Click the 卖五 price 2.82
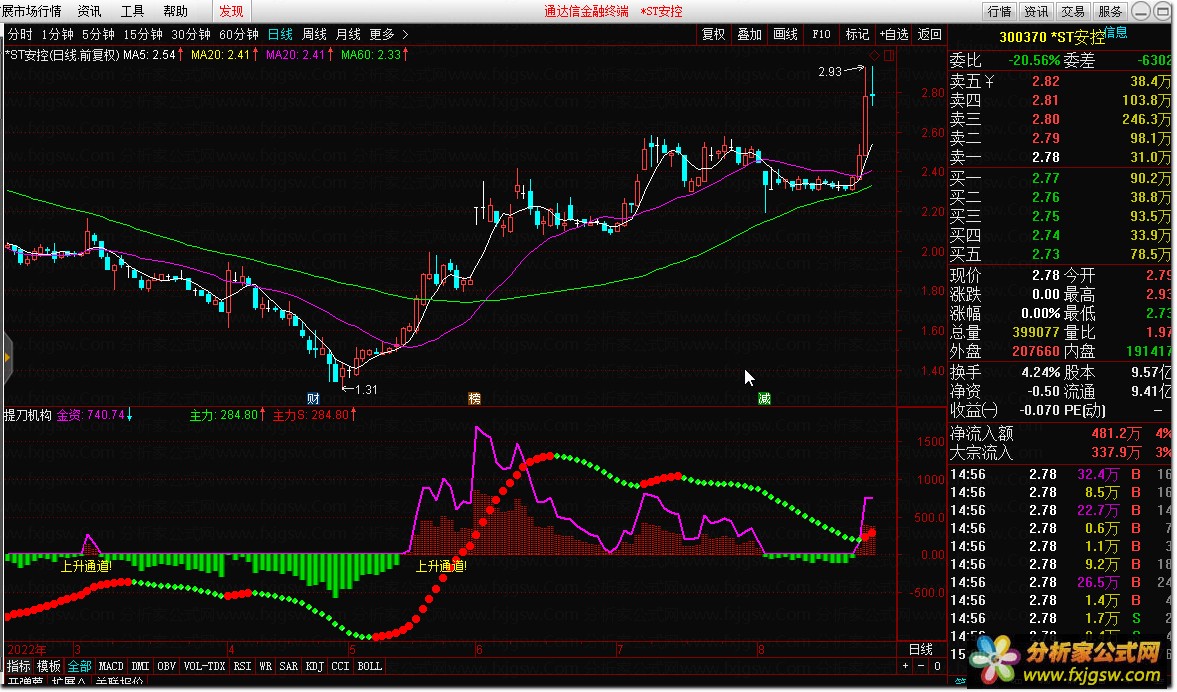Viewport: 1177px width, 692px height. coord(1046,81)
